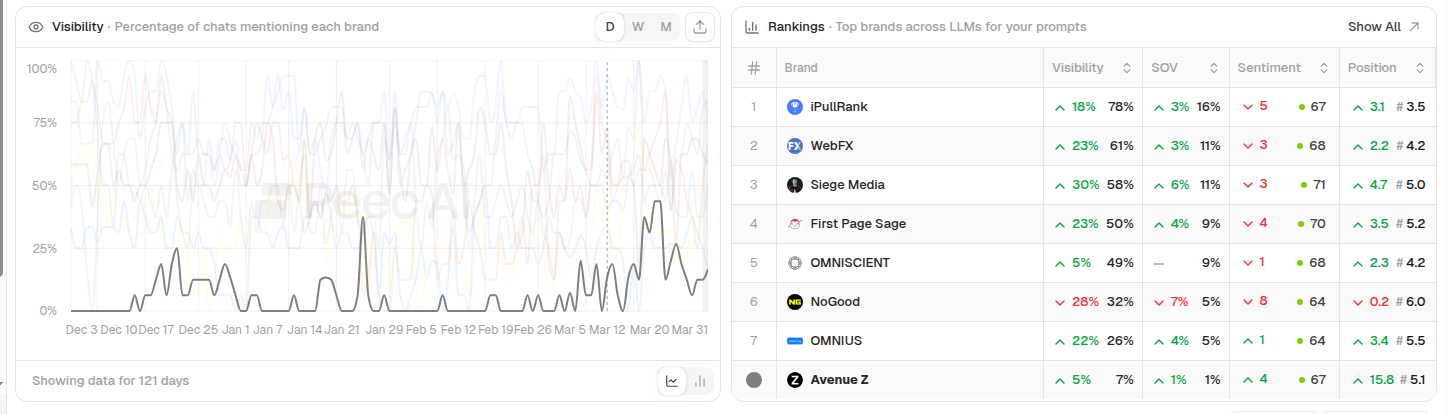Open iPullRank brand row name

(x=839, y=107)
